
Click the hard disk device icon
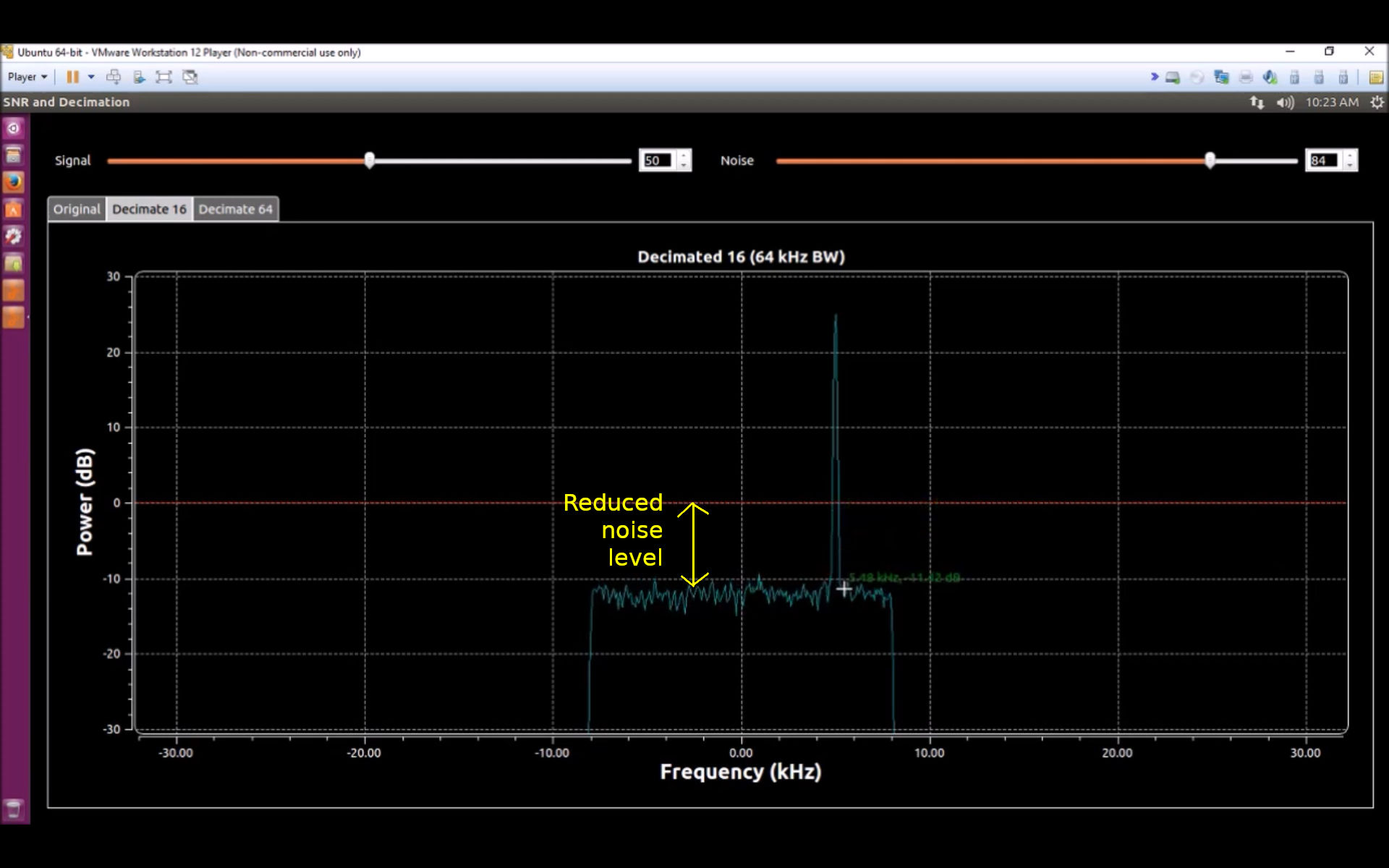(1173, 77)
